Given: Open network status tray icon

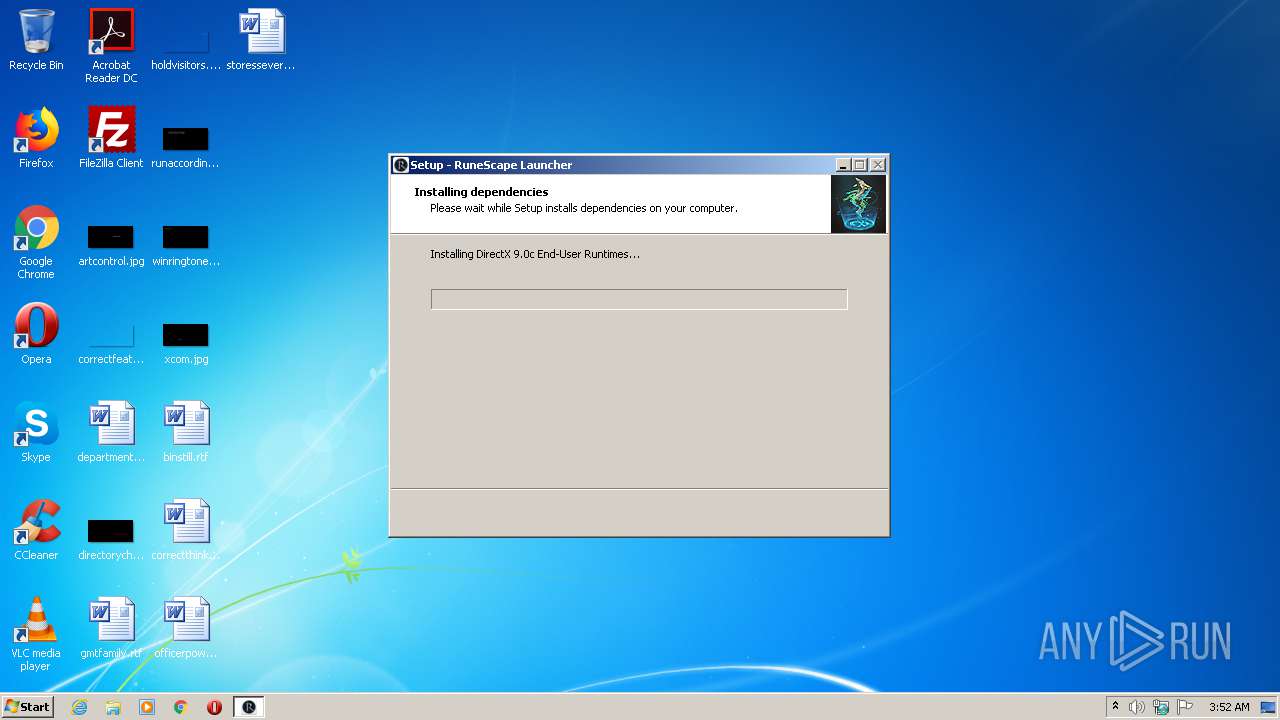Looking at the screenshot, I should tap(1161, 707).
